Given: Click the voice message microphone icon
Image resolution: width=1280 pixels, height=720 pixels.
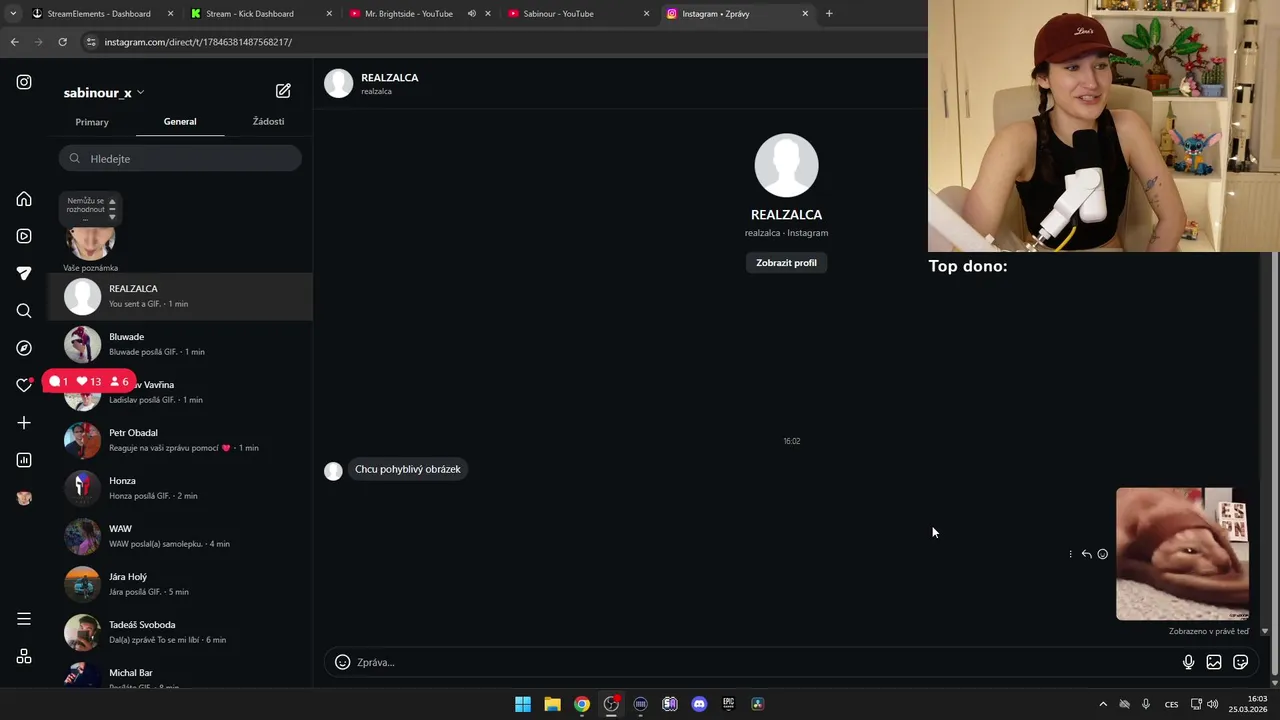Looking at the screenshot, I should pyautogui.click(x=1188, y=662).
